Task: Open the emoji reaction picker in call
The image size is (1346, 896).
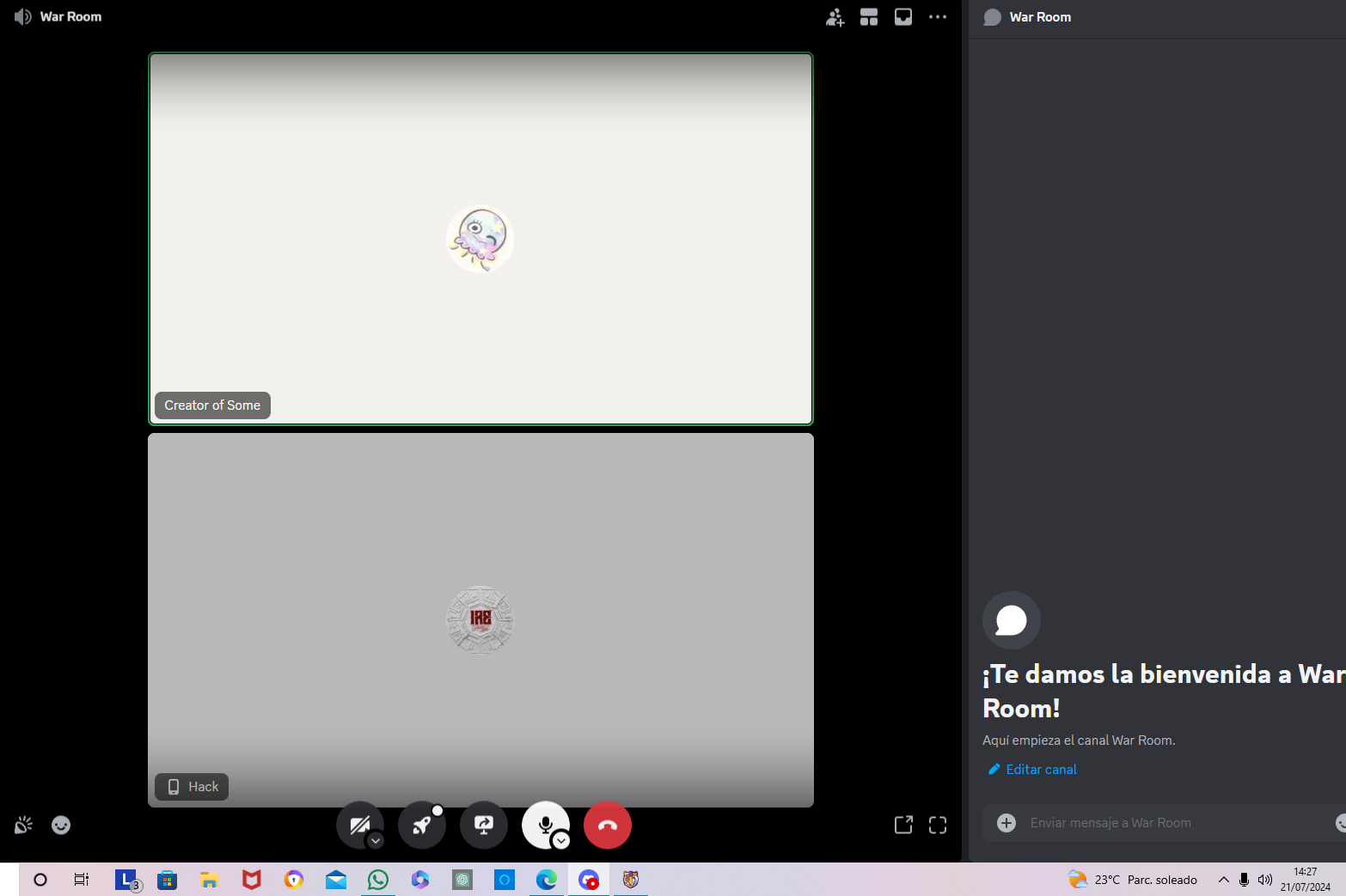Action: click(x=61, y=826)
